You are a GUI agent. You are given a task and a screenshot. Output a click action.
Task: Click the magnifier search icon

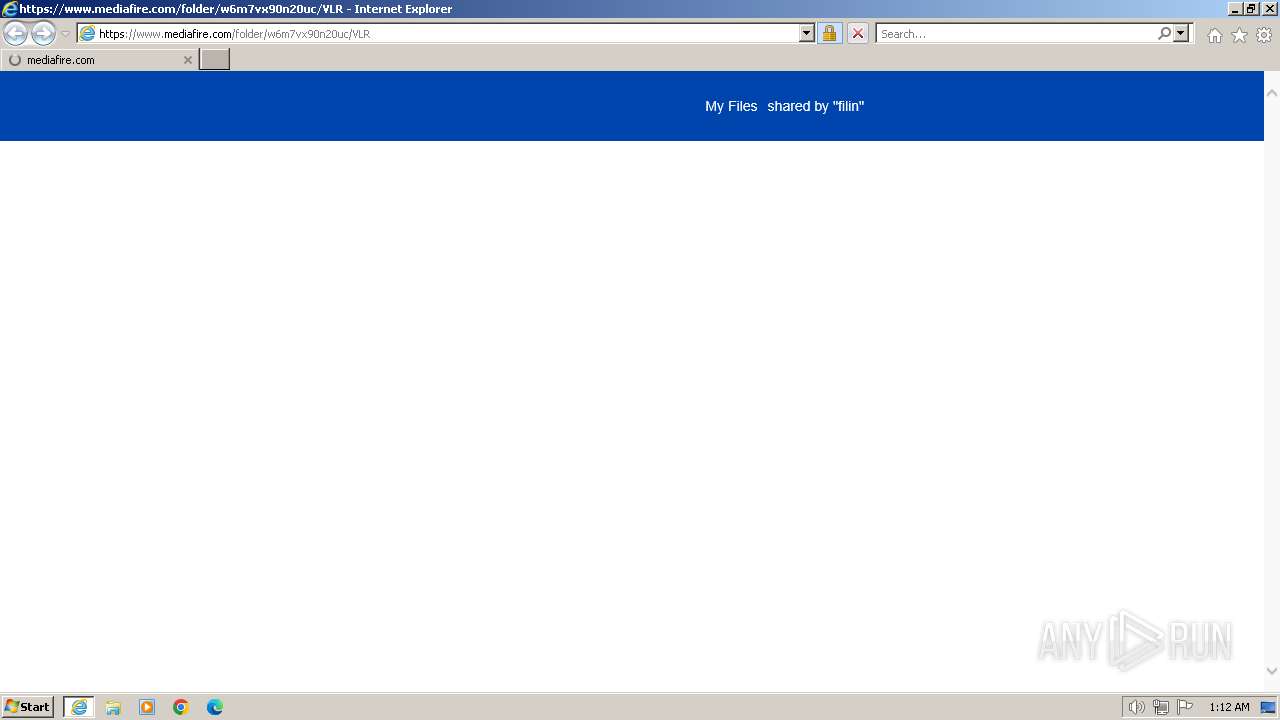(x=1164, y=33)
